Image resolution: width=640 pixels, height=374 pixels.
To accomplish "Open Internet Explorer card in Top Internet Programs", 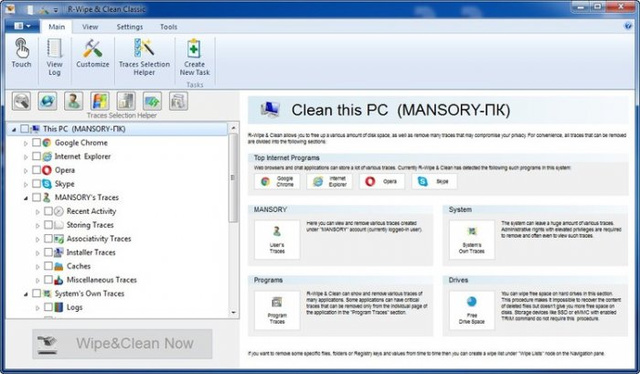I will (x=329, y=181).
